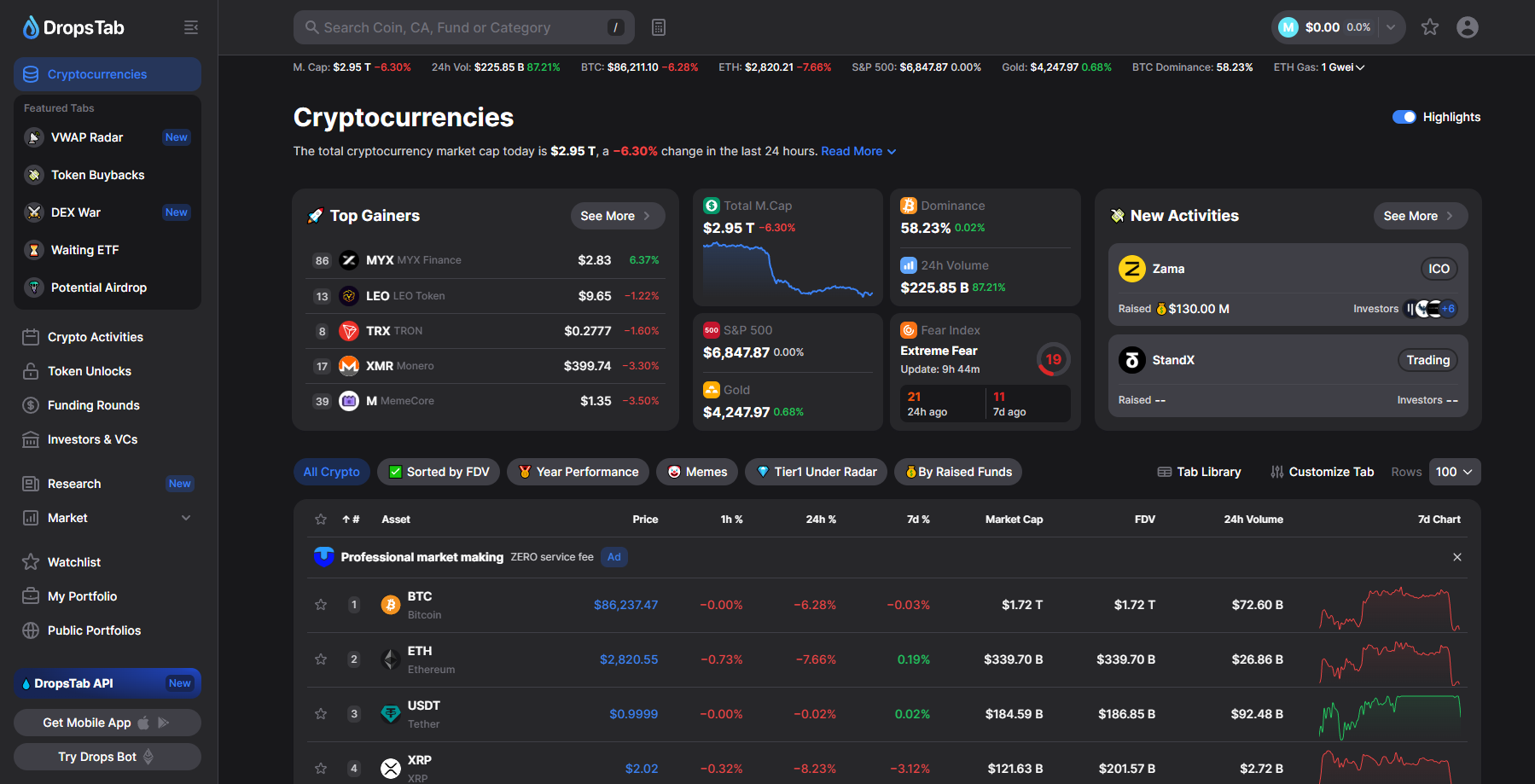This screenshot has width=1535, height=784.
Task: Click the favorites star icon in header
Action: tap(1430, 27)
